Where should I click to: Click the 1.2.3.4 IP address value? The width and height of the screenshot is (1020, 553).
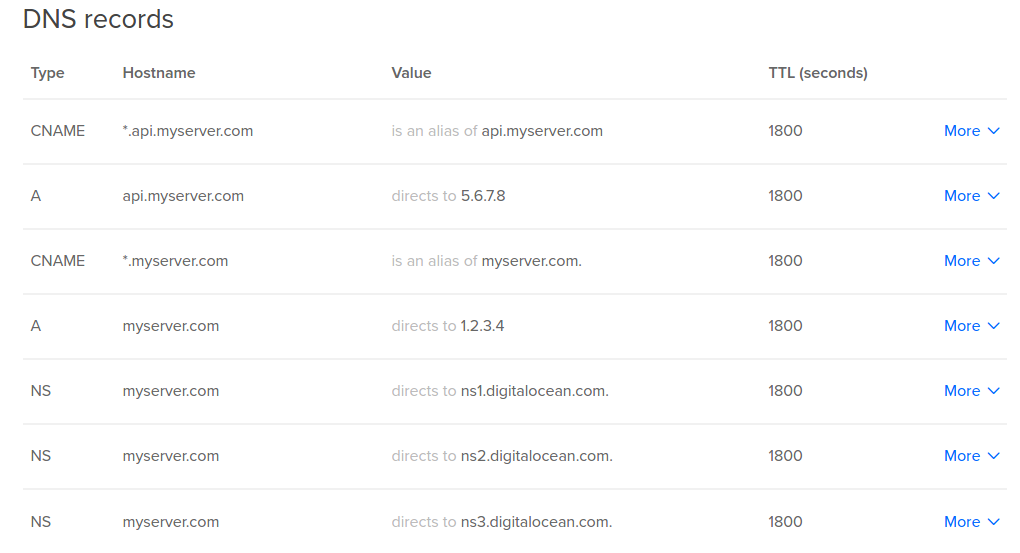coord(482,326)
